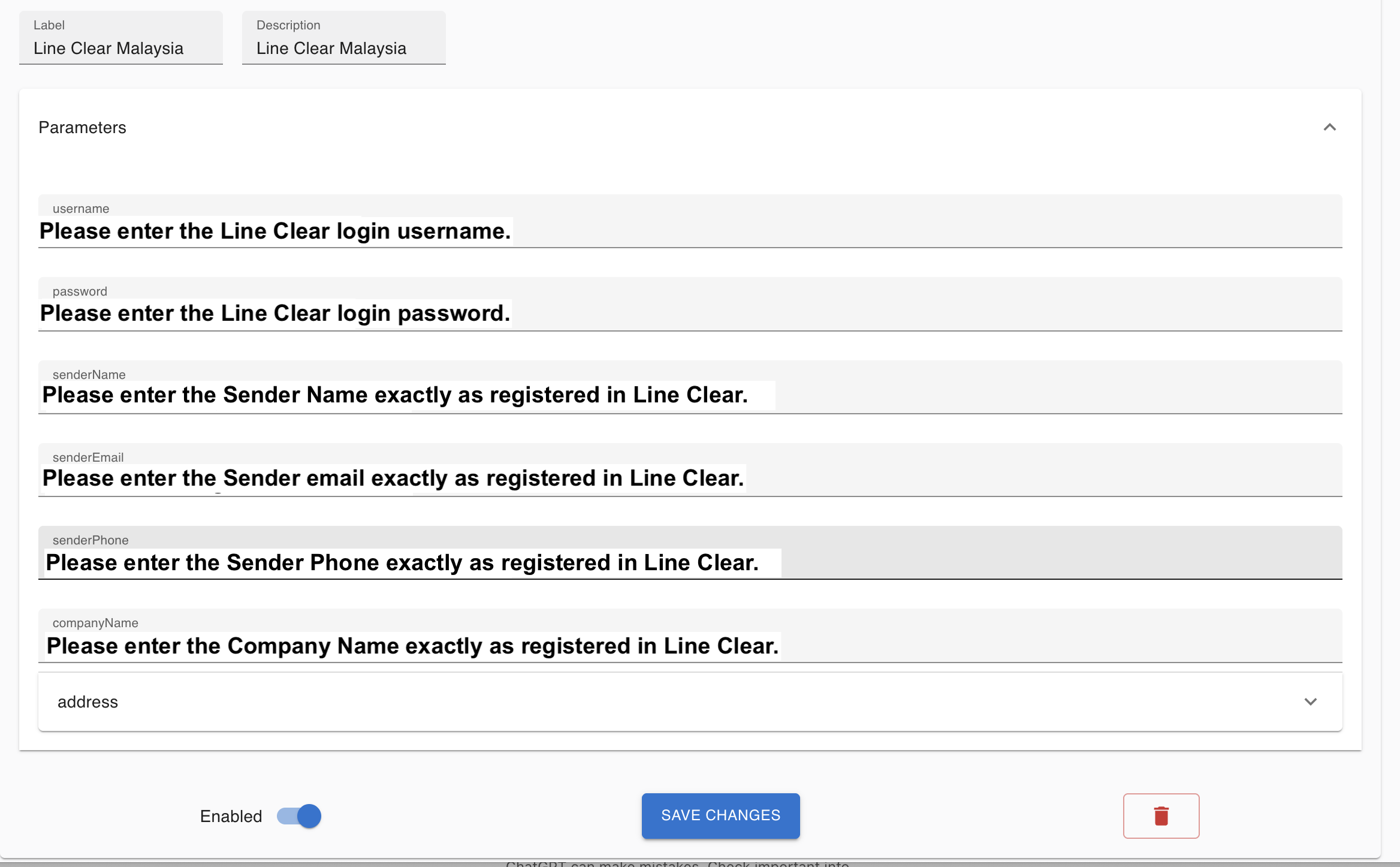This screenshot has width=1400, height=867.
Task: Click the 'Line Clear Malaysia' label value
Action: (108, 49)
